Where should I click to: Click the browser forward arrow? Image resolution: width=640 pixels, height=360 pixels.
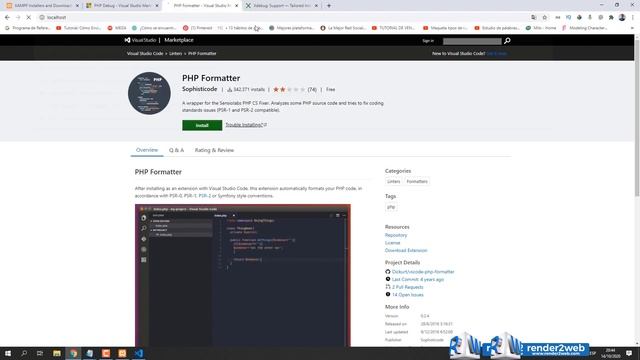coord(18,18)
